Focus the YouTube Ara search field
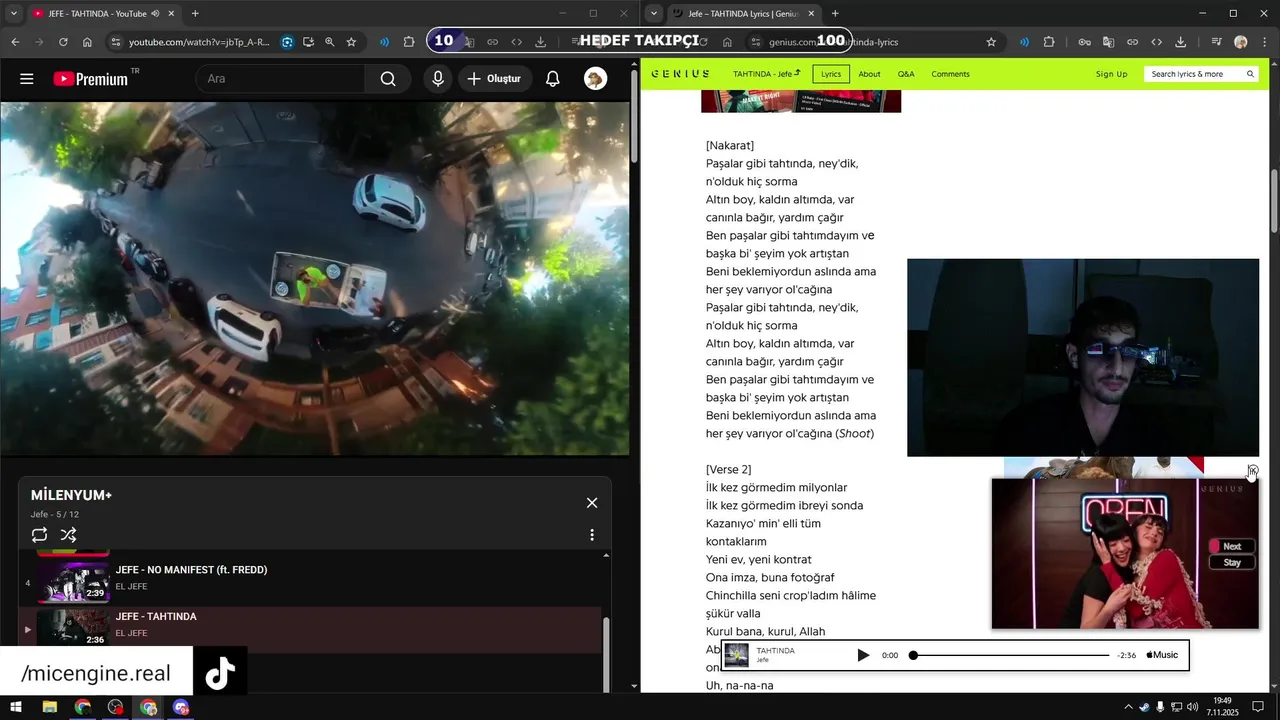This screenshot has width=1280, height=720. pos(280,79)
